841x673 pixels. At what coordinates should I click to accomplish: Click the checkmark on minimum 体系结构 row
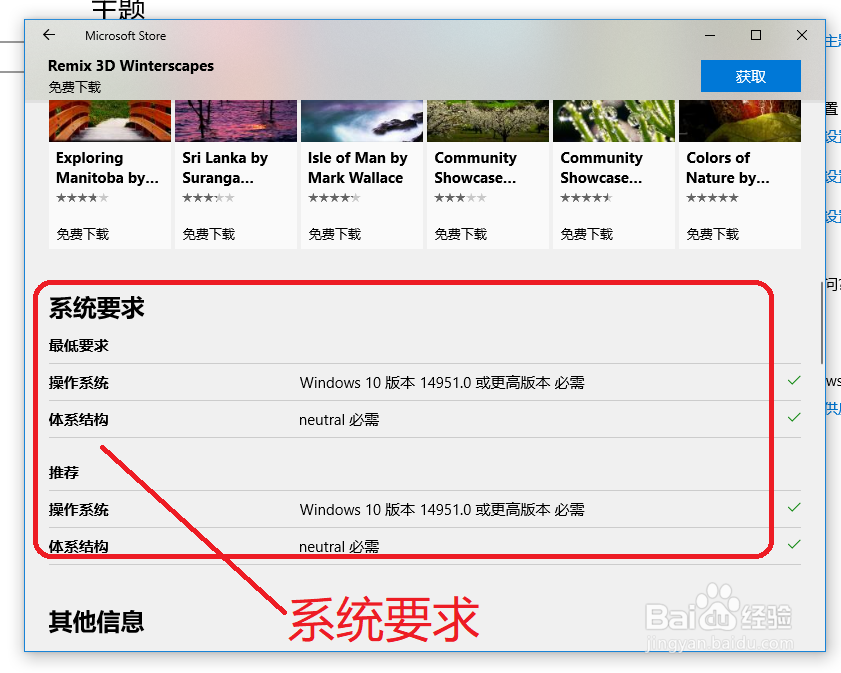pyautogui.click(x=794, y=417)
